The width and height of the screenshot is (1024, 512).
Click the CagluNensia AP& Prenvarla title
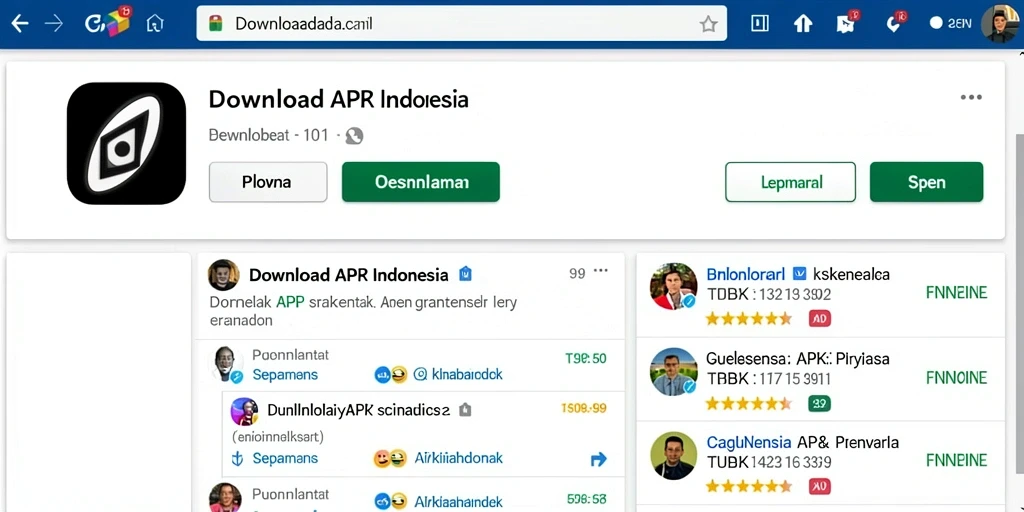(x=803, y=443)
